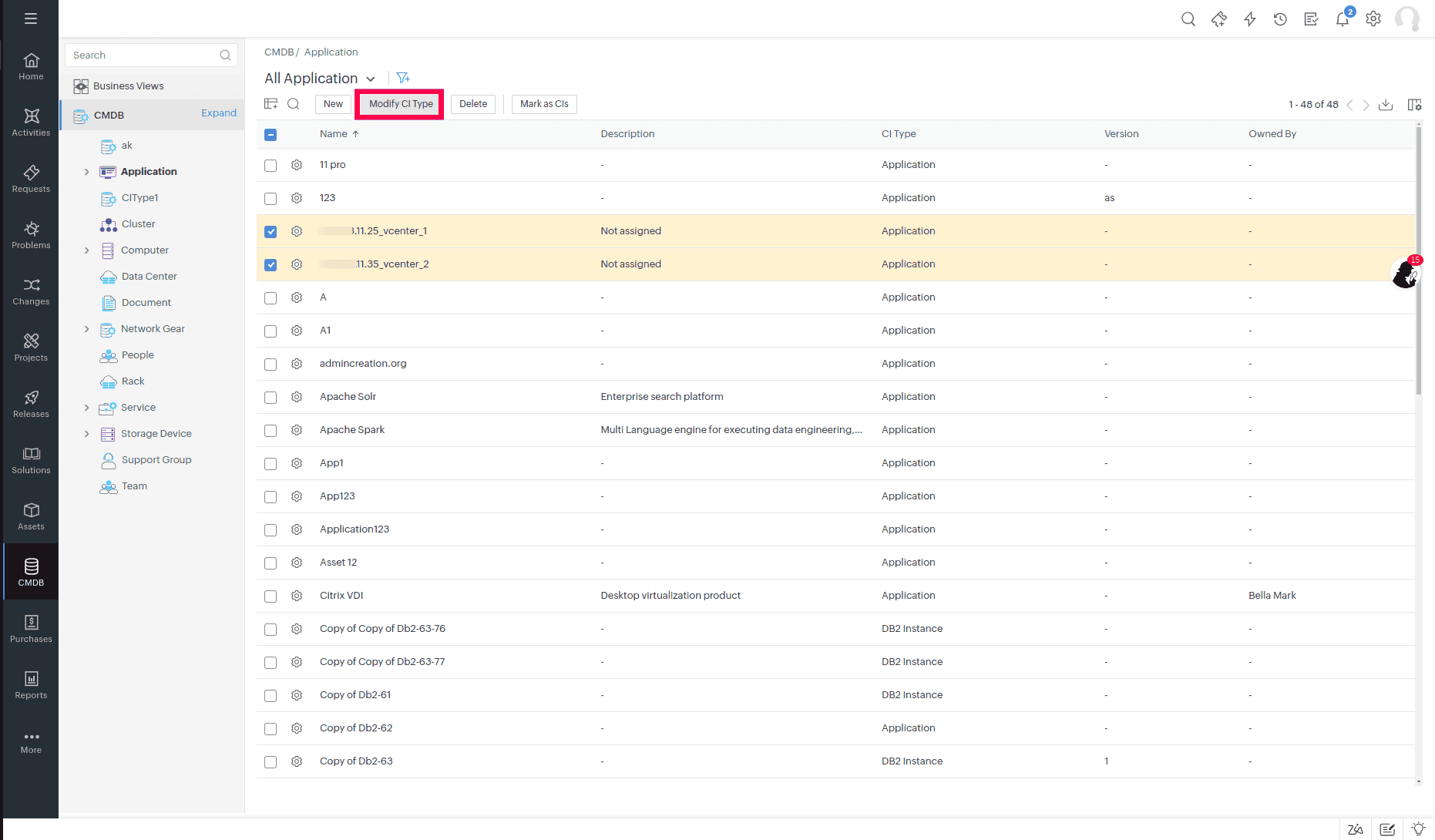Open the notifications bell icon
Viewport: 1435px width, 840px height.
coord(1342,19)
